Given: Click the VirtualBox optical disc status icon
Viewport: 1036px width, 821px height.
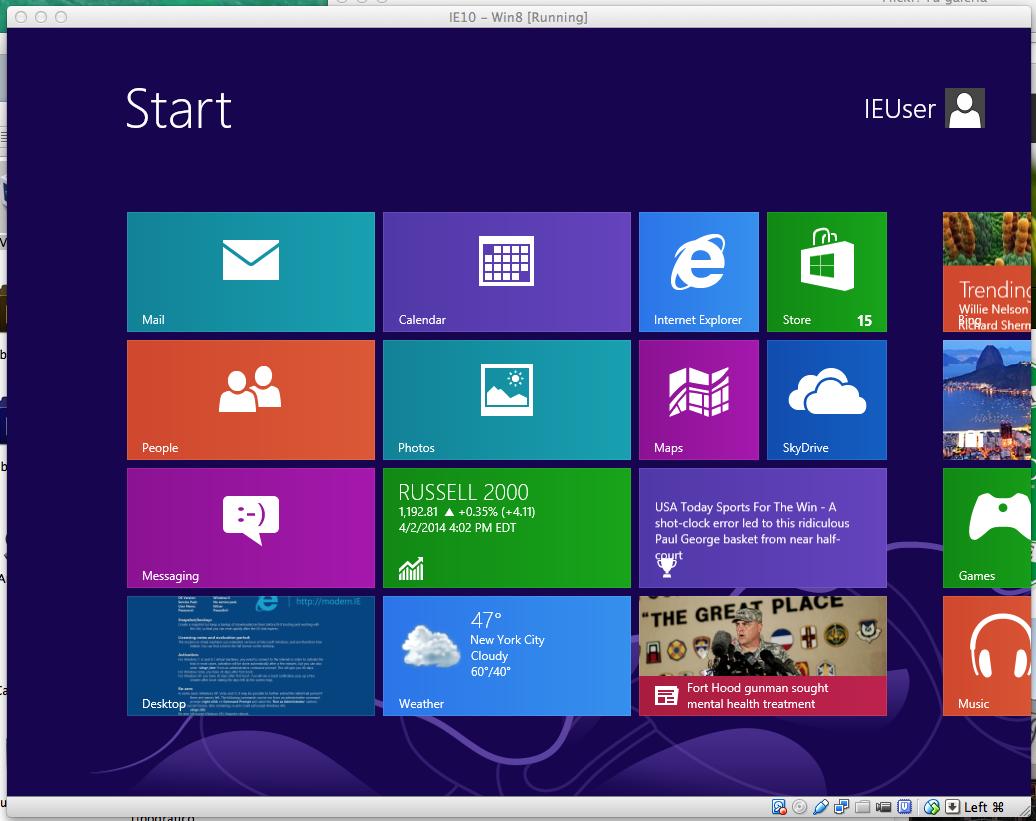Looking at the screenshot, I should point(799,807).
